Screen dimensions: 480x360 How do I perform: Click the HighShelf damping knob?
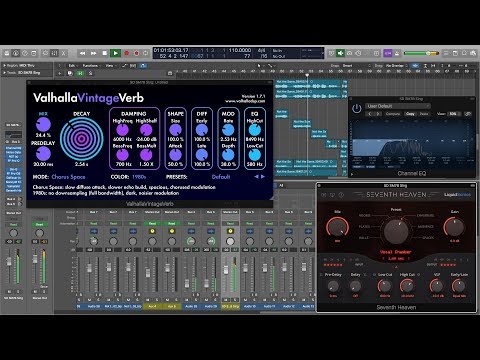pyautogui.click(x=146, y=130)
